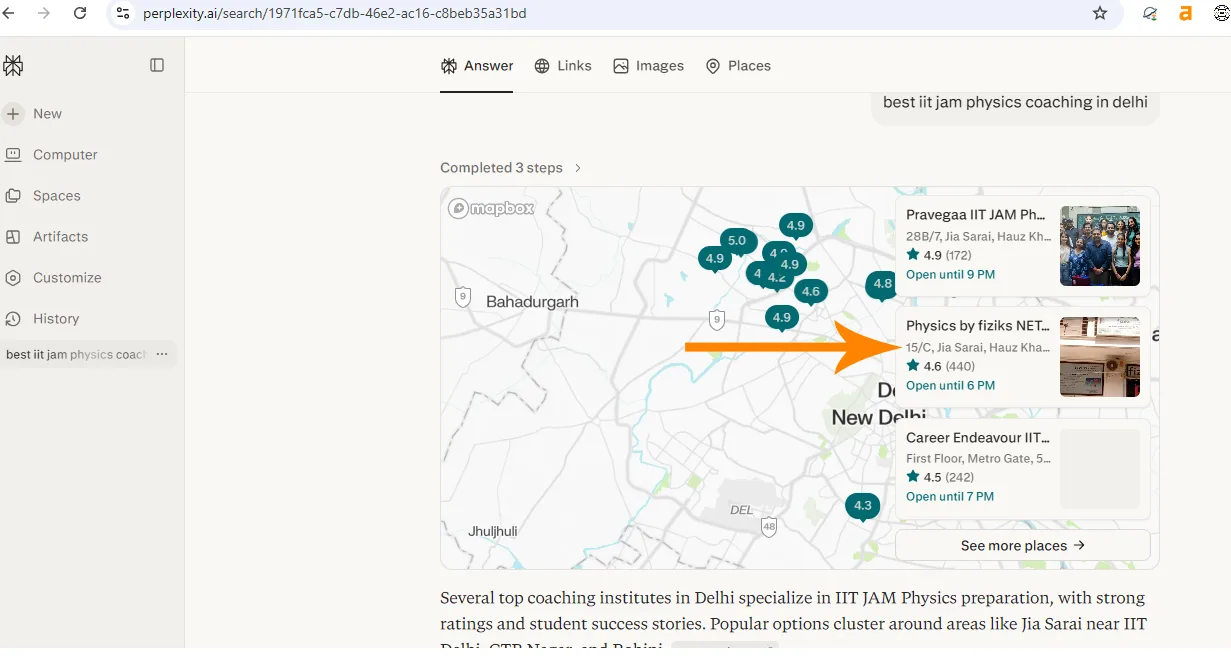Click the Perplexity logo in the sidebar
Viewport: 1231px width, 667px height.
click(13, 66)
